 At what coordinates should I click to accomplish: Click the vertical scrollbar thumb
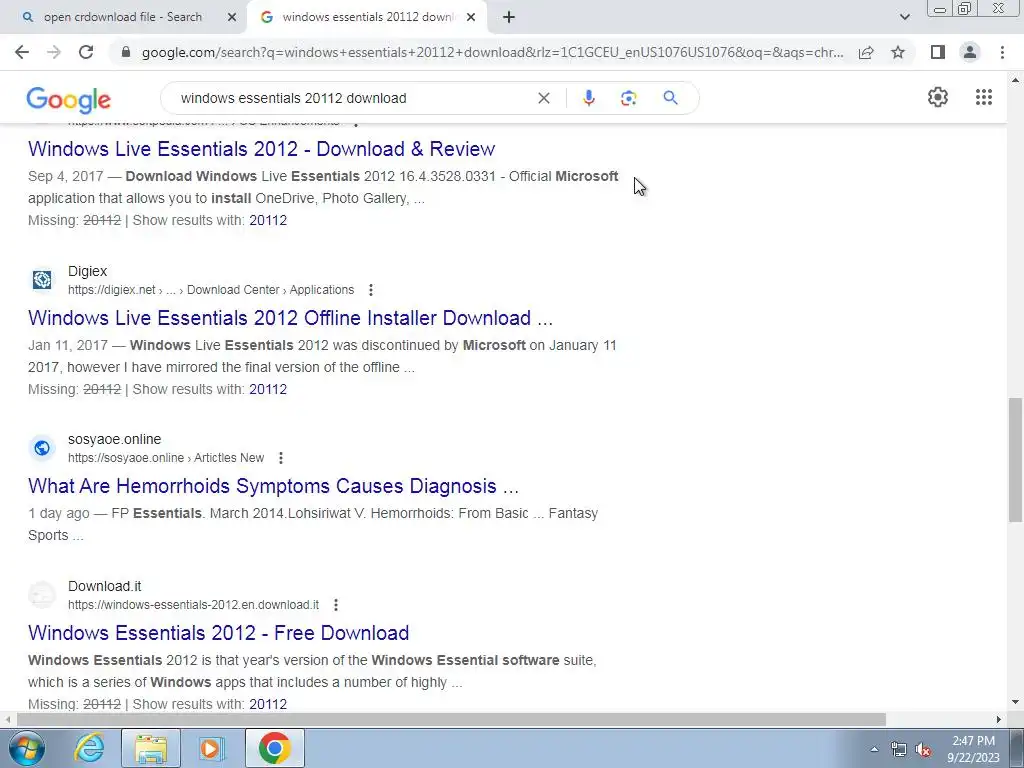point(1016,459)
